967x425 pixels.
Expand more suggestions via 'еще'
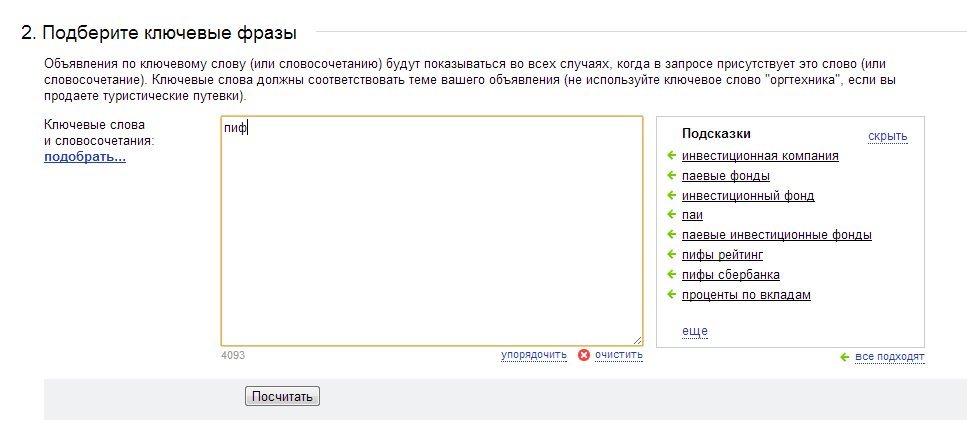694,331
